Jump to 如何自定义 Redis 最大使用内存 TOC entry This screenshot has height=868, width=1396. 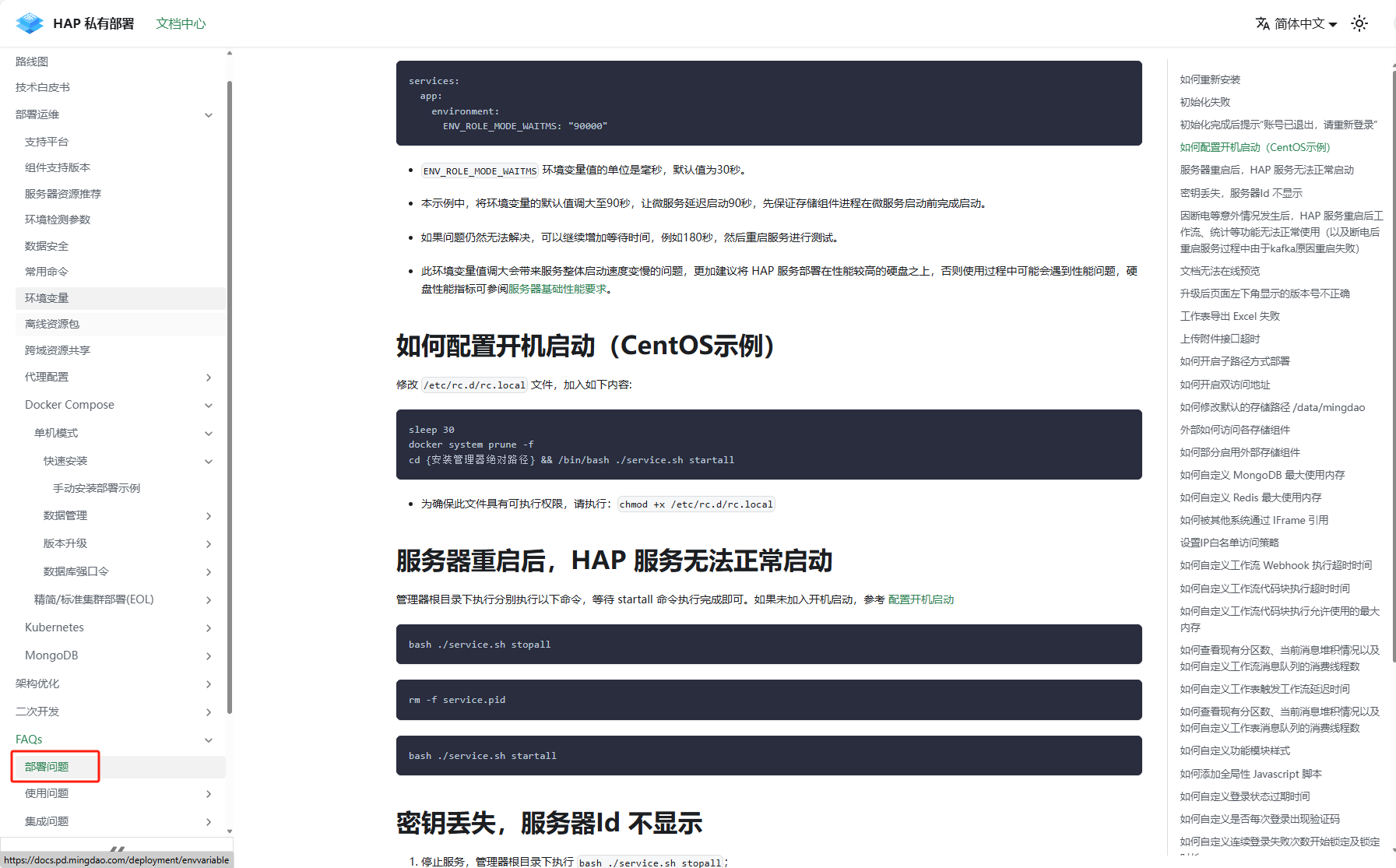click(x=1250, y=497)
